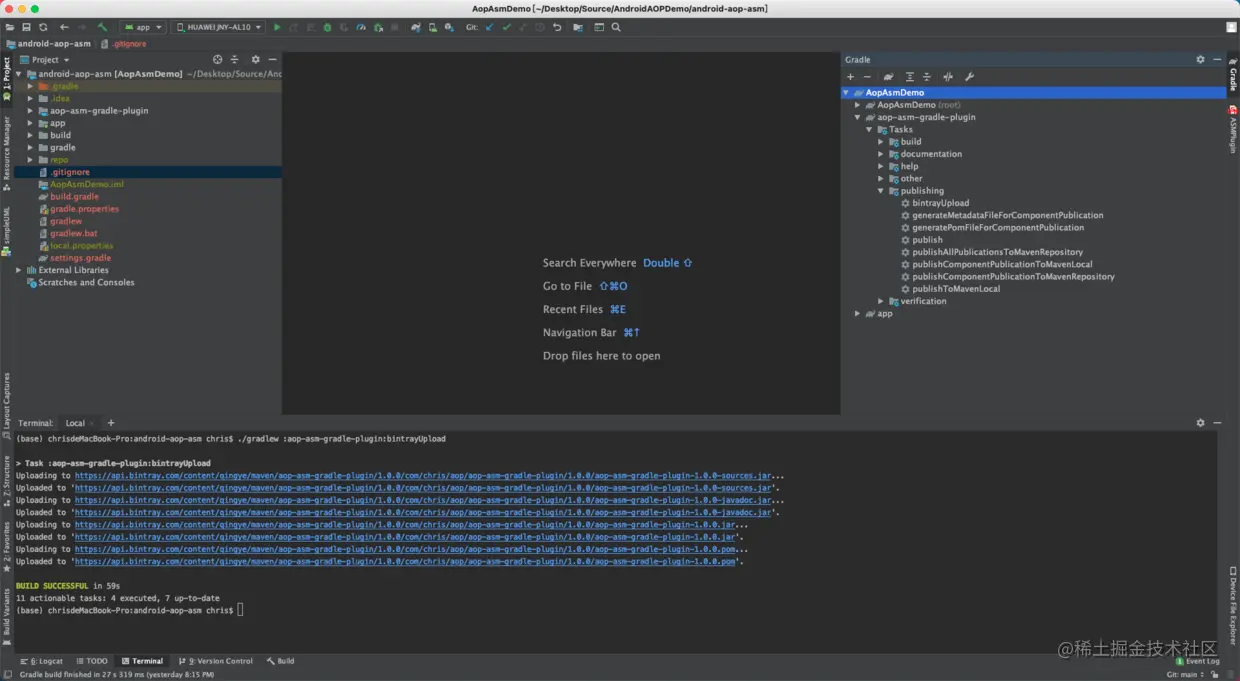Expand the app node in Gradle panel

[x=857, y=313]
